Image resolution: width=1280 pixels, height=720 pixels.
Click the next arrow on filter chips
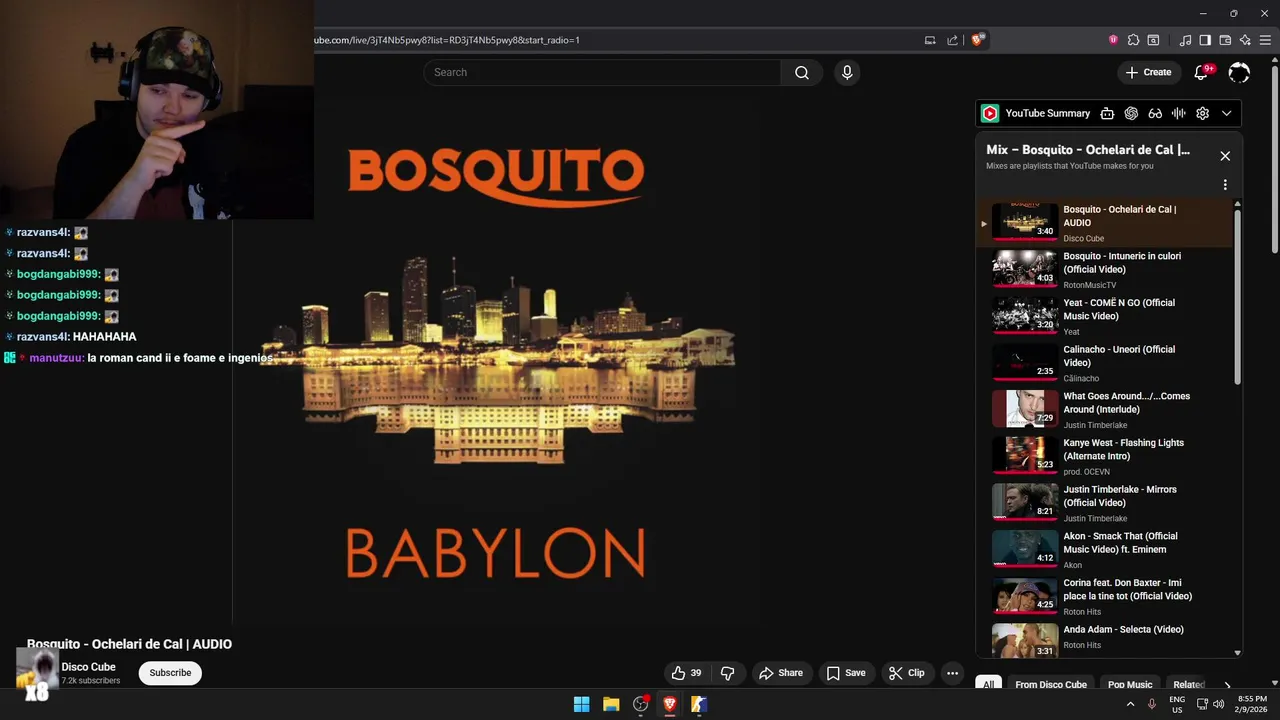[x=1228, y=685]
